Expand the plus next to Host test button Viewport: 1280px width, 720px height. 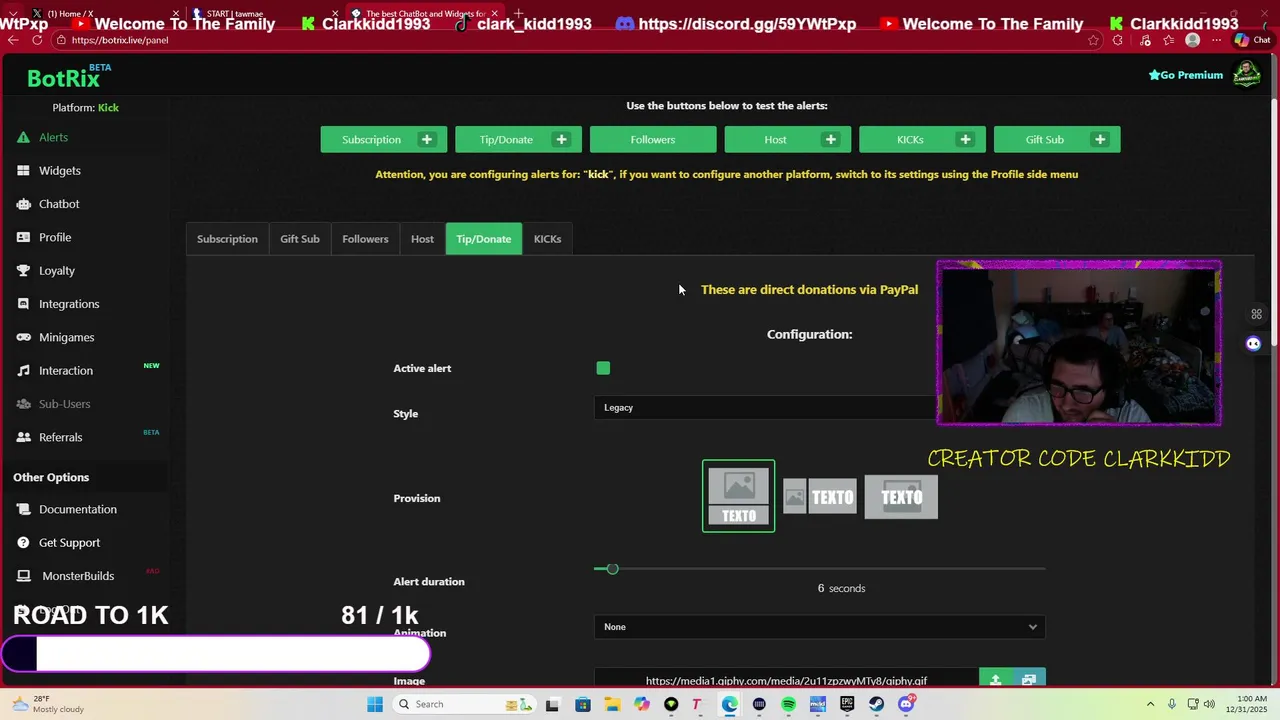click(831, 140)
